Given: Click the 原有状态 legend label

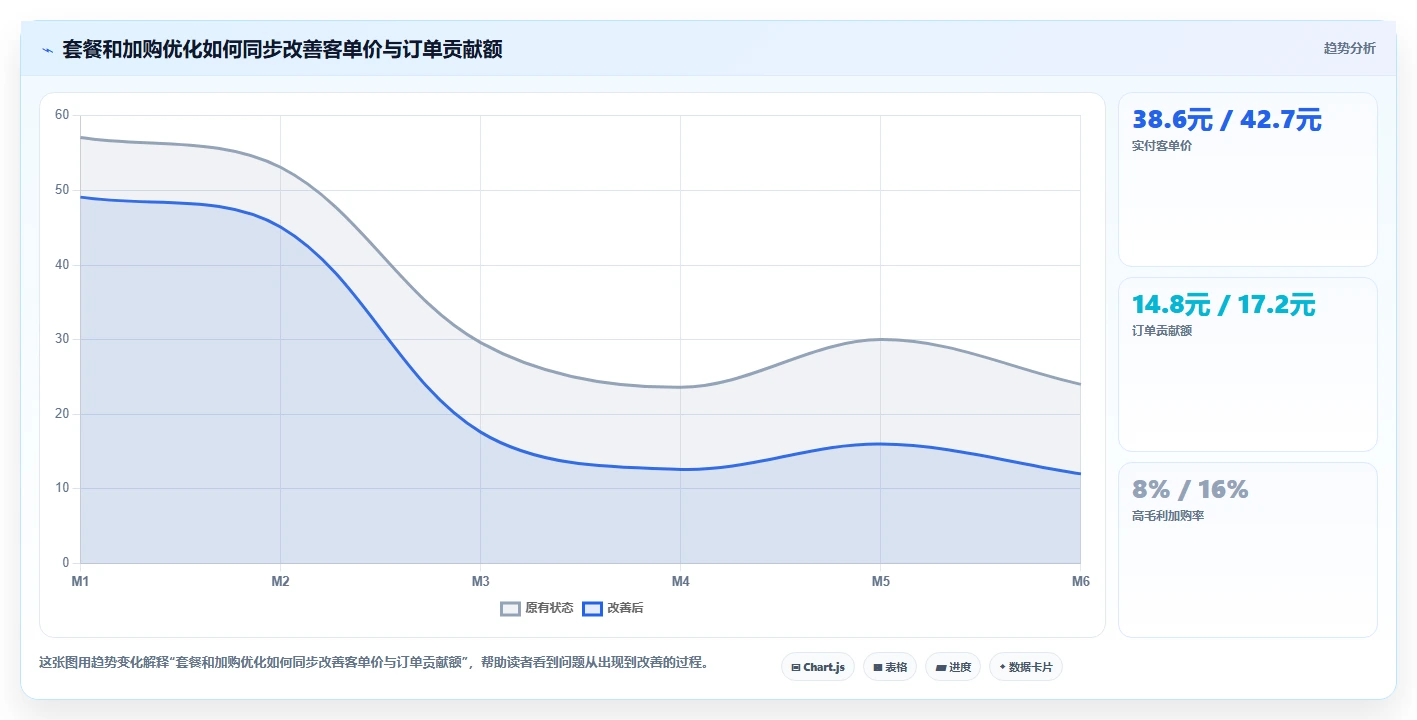Looking at the screenshot, I should point(549,608).
